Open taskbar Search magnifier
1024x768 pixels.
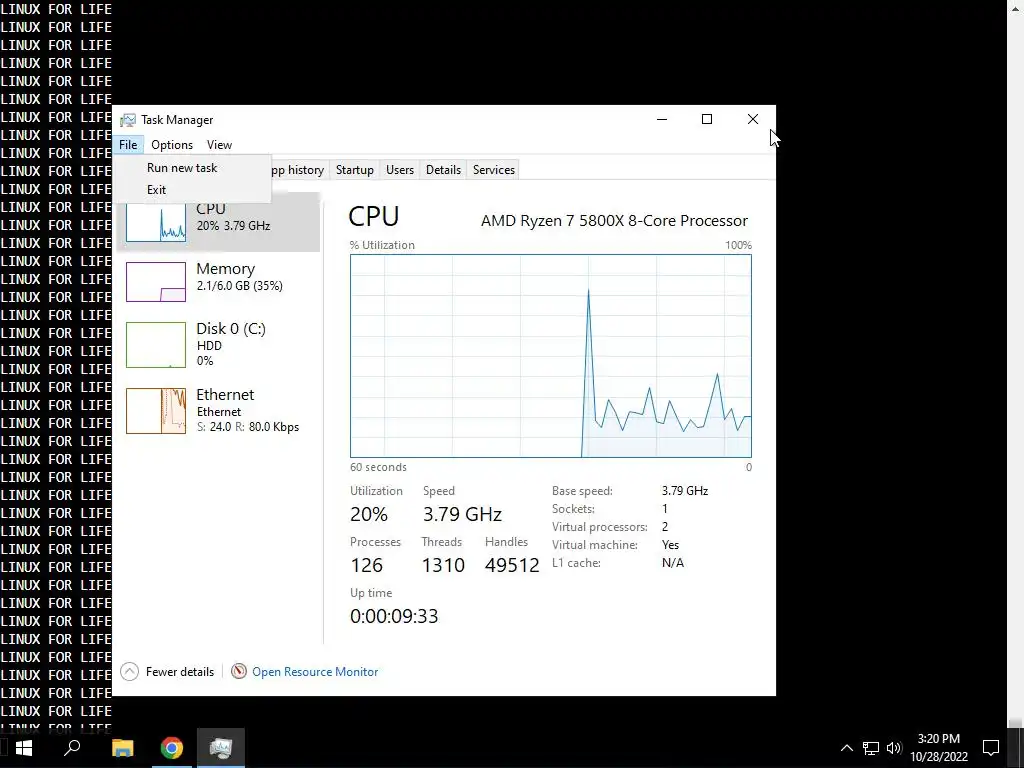(x=72, y=748)
